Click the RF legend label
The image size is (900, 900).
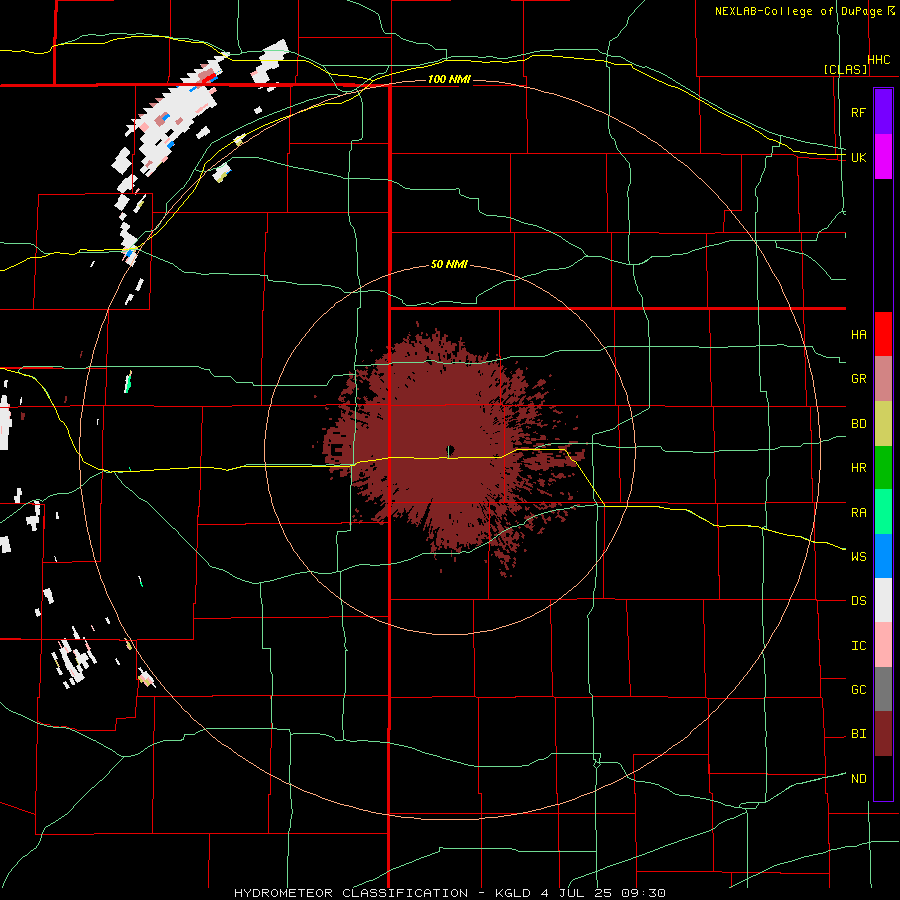(858, 112)
